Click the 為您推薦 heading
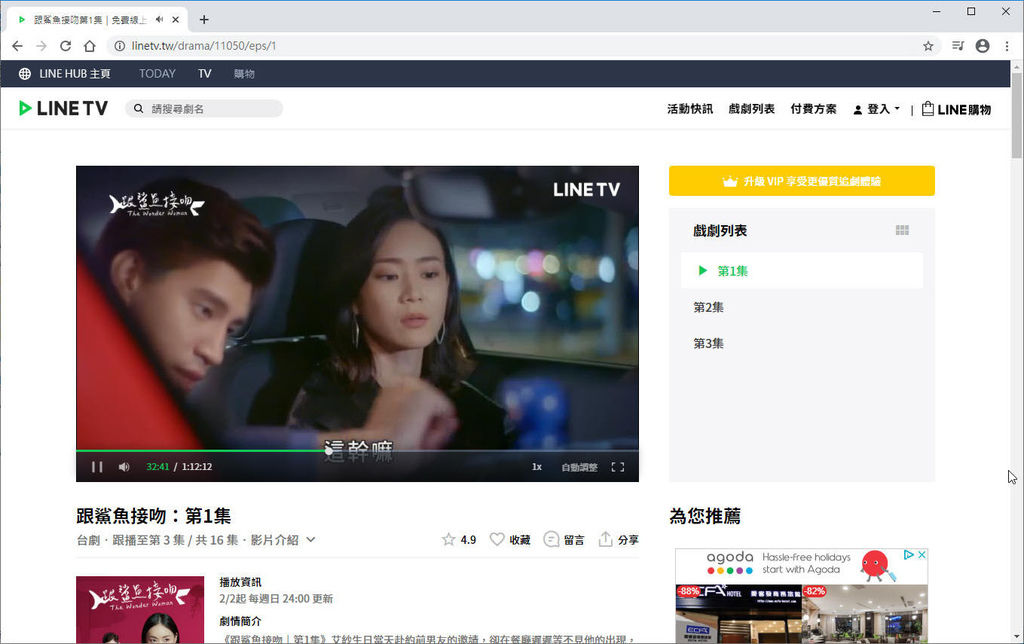1024x644 pixels. pos(705,516)
